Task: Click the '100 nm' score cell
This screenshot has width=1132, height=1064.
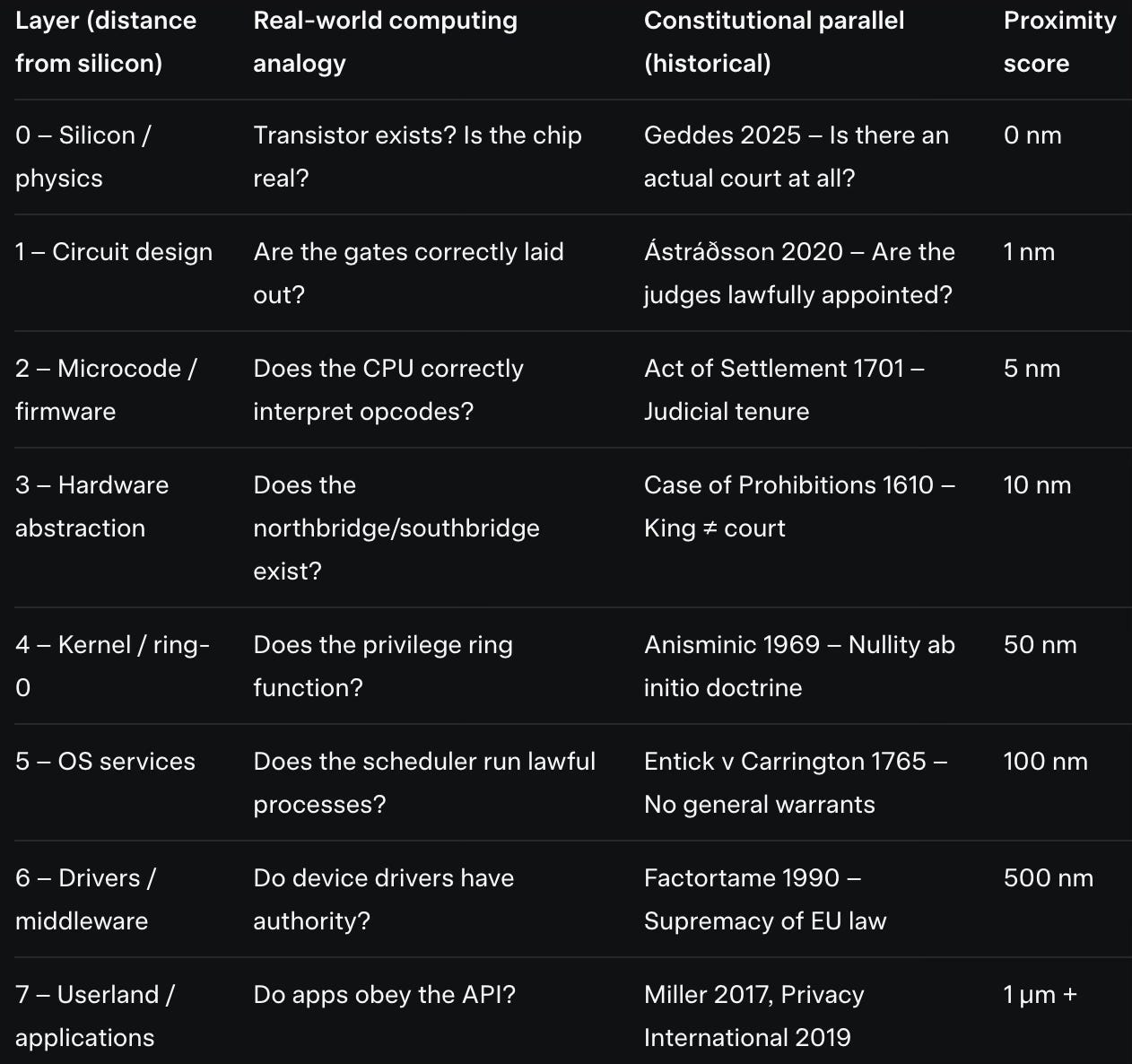Action: click(x=1045, y=762)
